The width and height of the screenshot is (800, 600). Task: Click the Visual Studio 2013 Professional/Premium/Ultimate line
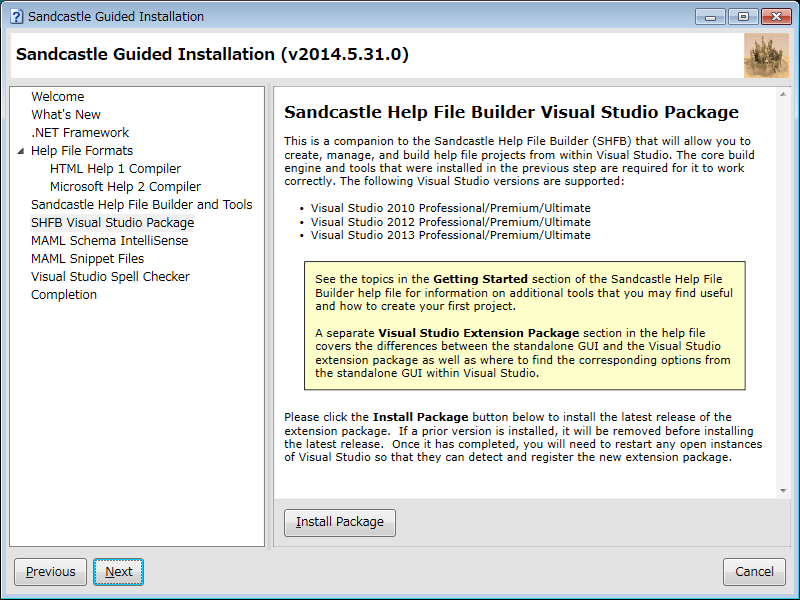coord(451,235)
